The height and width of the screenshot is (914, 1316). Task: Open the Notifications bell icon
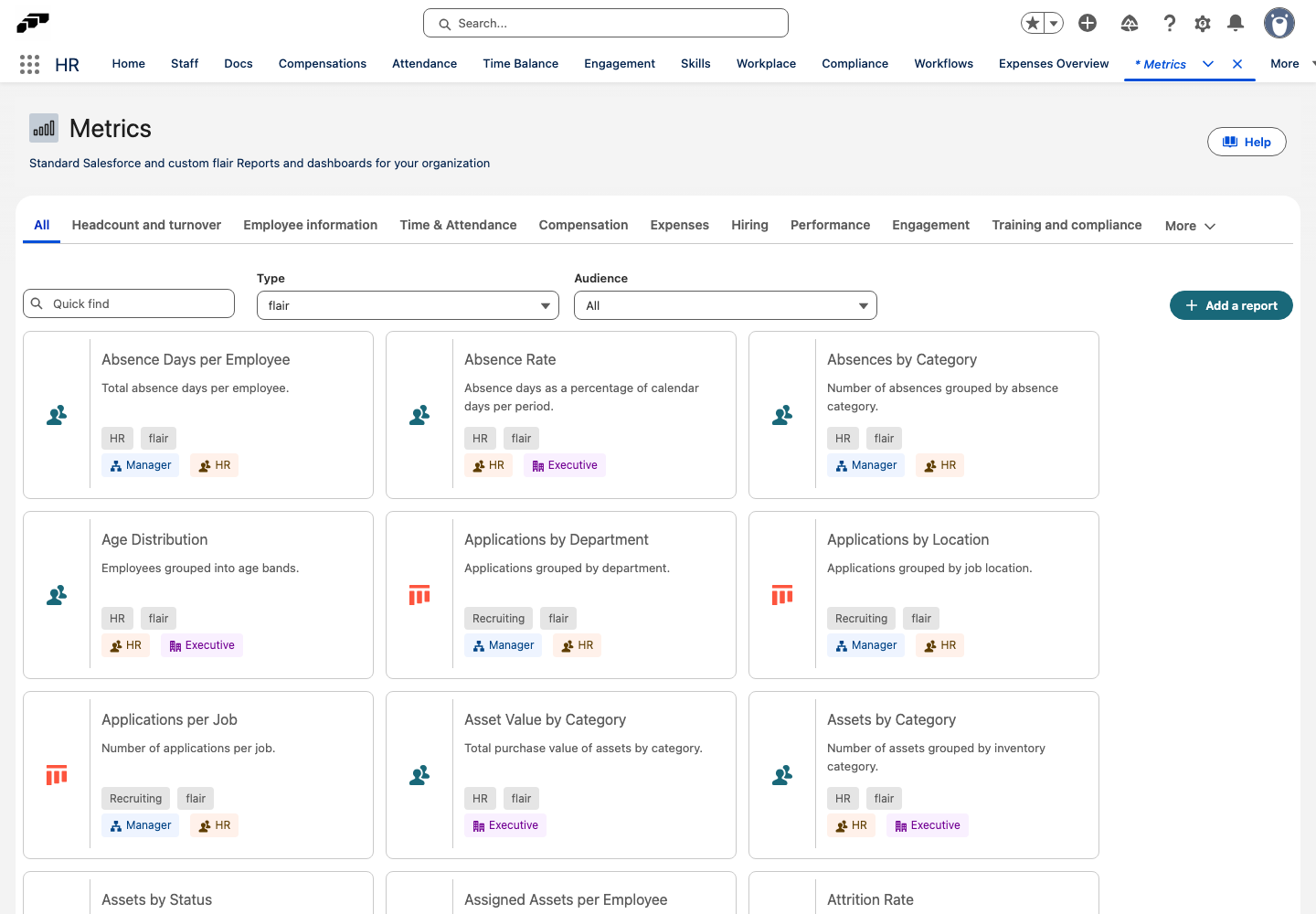click(x=1236, y=23)
